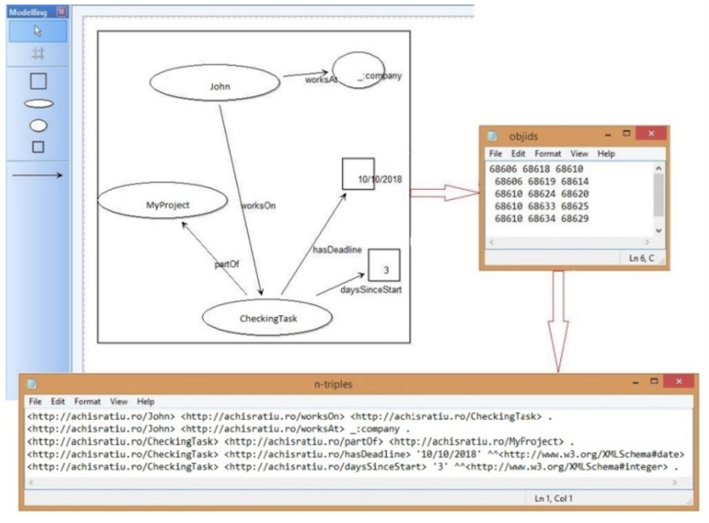The image size is (709, 523).
Task: Open View menu in n-triples window
Action: click(118, 400)
